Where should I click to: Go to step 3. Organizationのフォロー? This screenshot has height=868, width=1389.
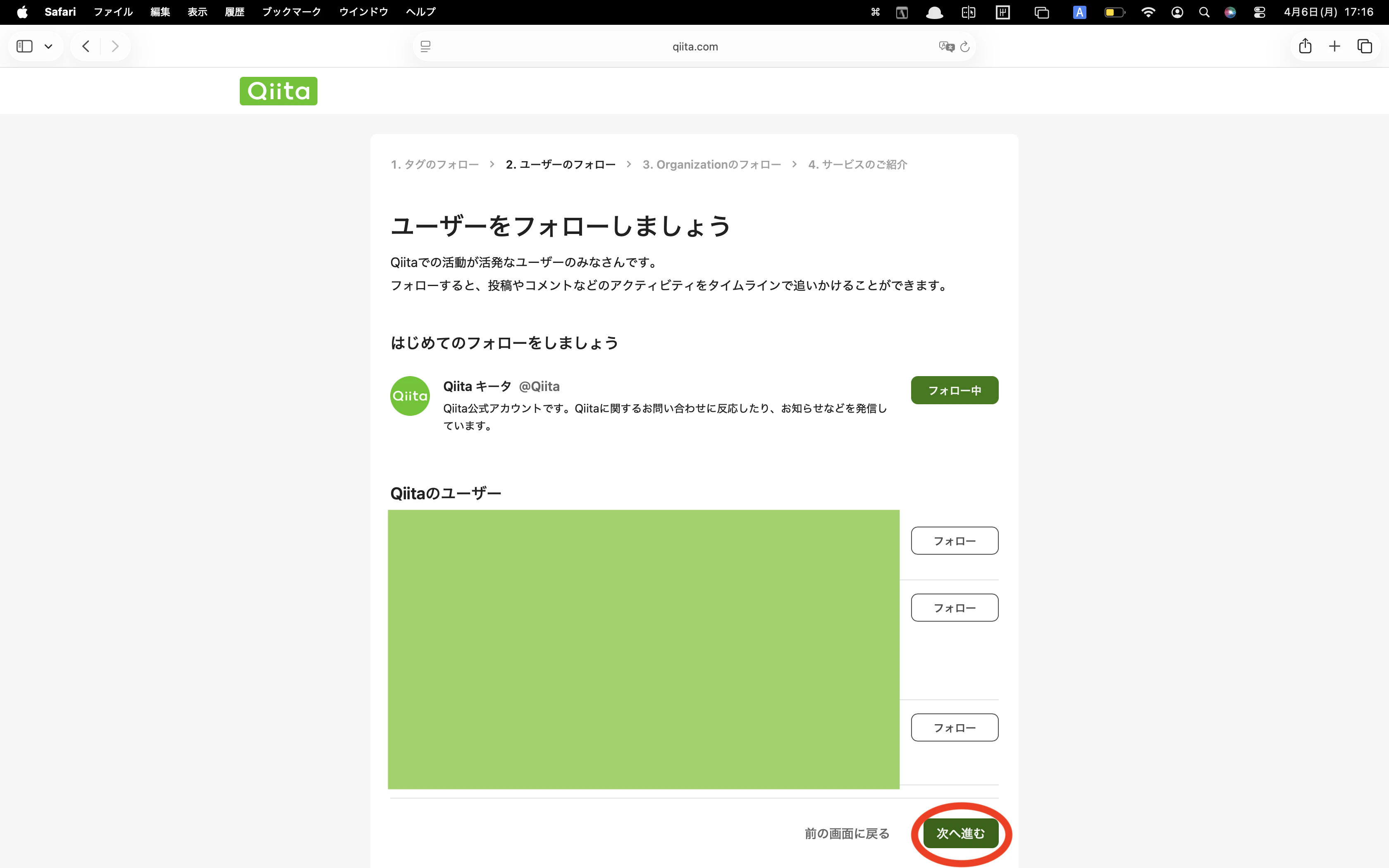click(712, 165)
